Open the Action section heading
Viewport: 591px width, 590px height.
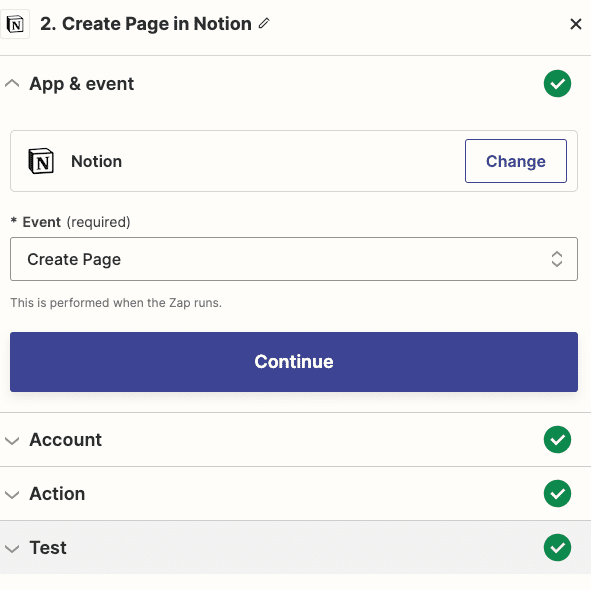(x=57, y=493)
